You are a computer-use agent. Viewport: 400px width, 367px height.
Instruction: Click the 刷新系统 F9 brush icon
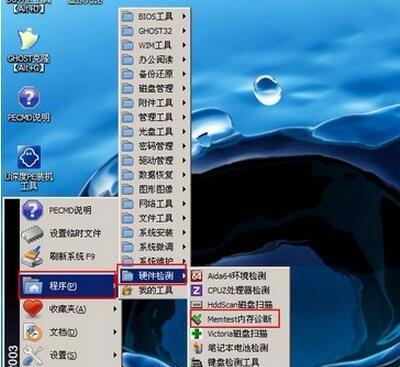pyautogui.click(x=33, y=256)
